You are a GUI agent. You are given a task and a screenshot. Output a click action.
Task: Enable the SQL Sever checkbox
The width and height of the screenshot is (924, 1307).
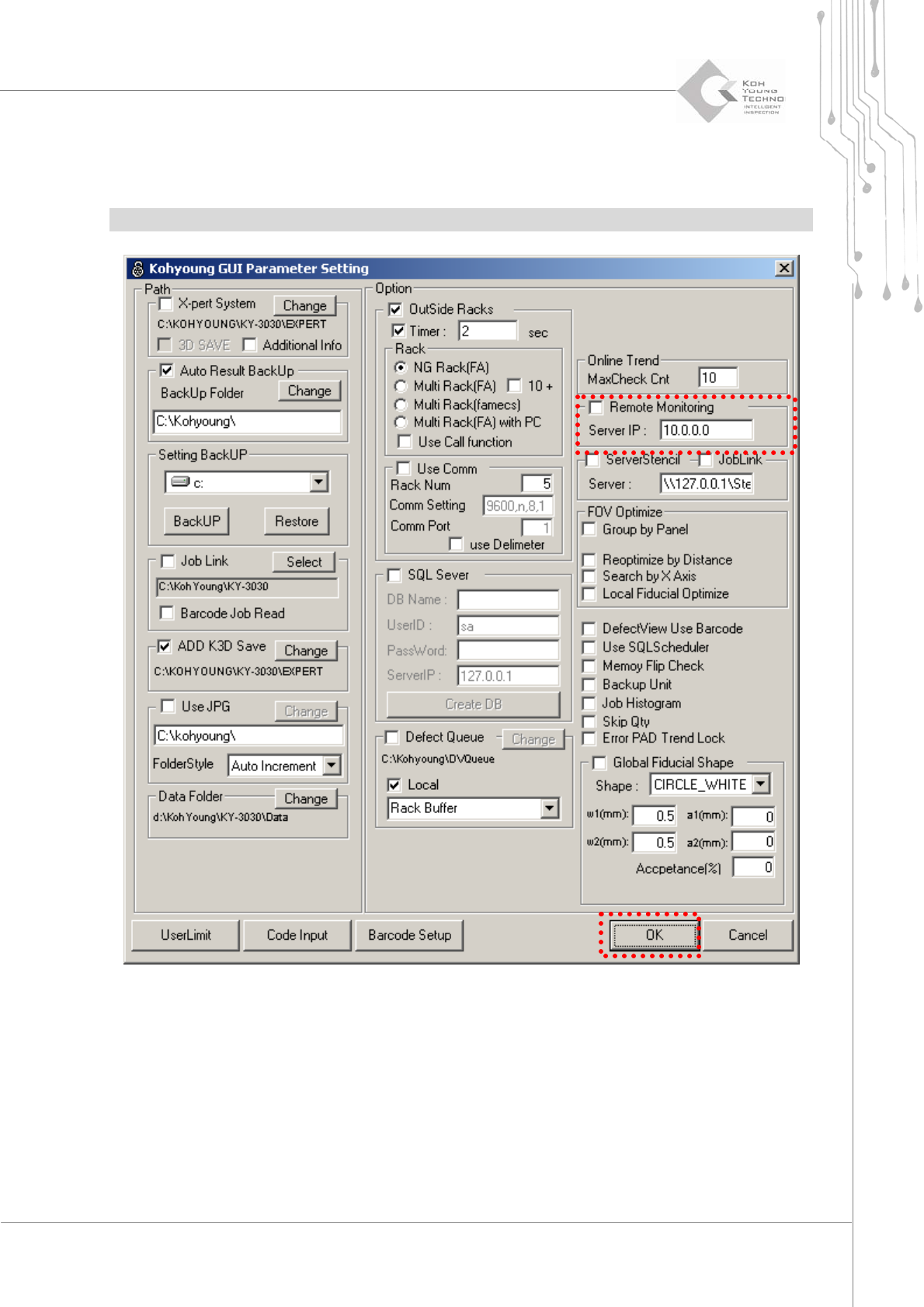[394, 575]
